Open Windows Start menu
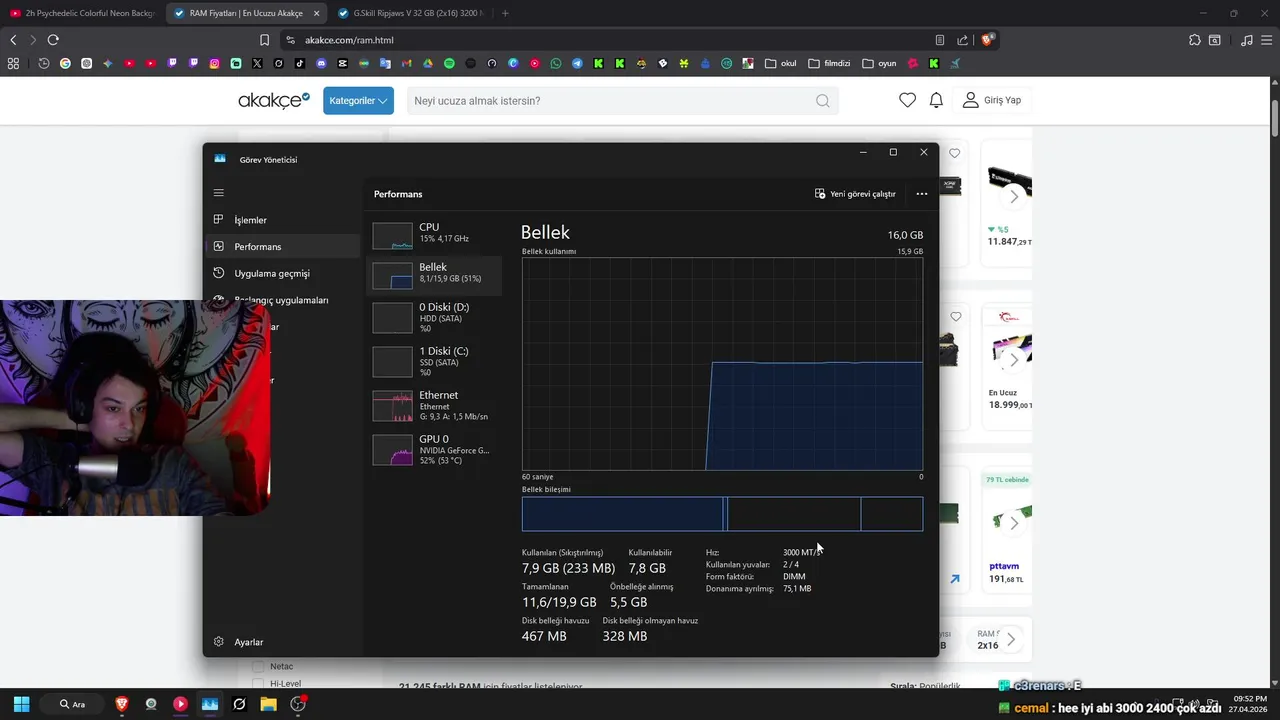 [x=22, y=704]
